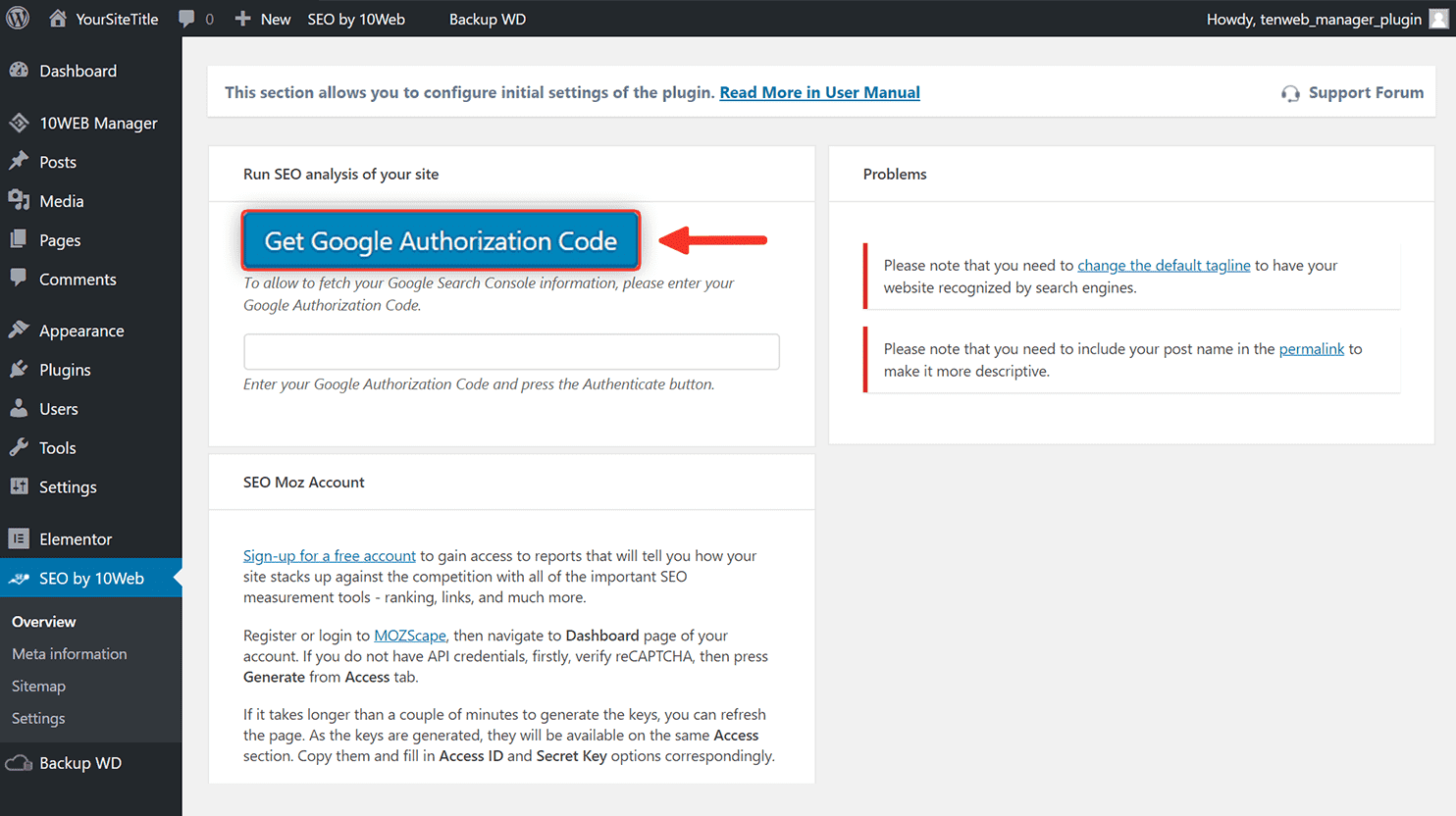
Task: Click the Users person icon
Action: [19, 409]
